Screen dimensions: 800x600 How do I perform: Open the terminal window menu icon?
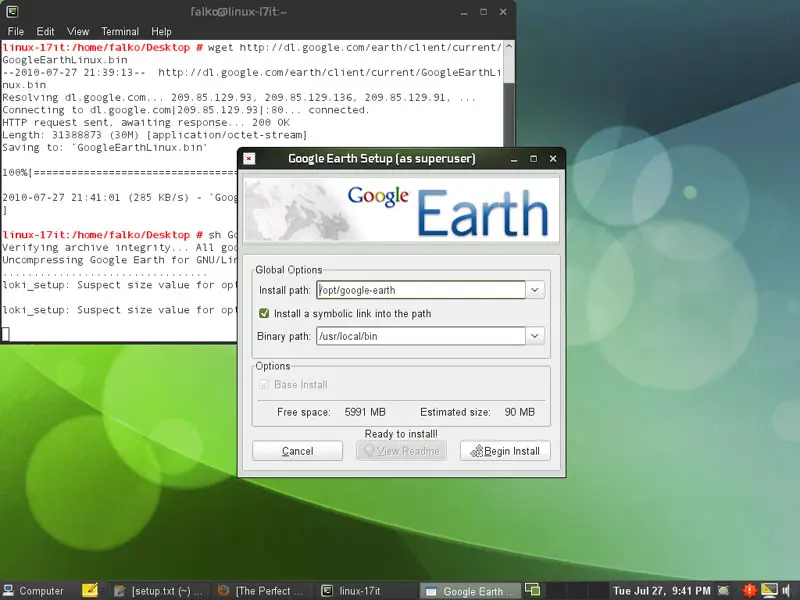pos(12,11)
